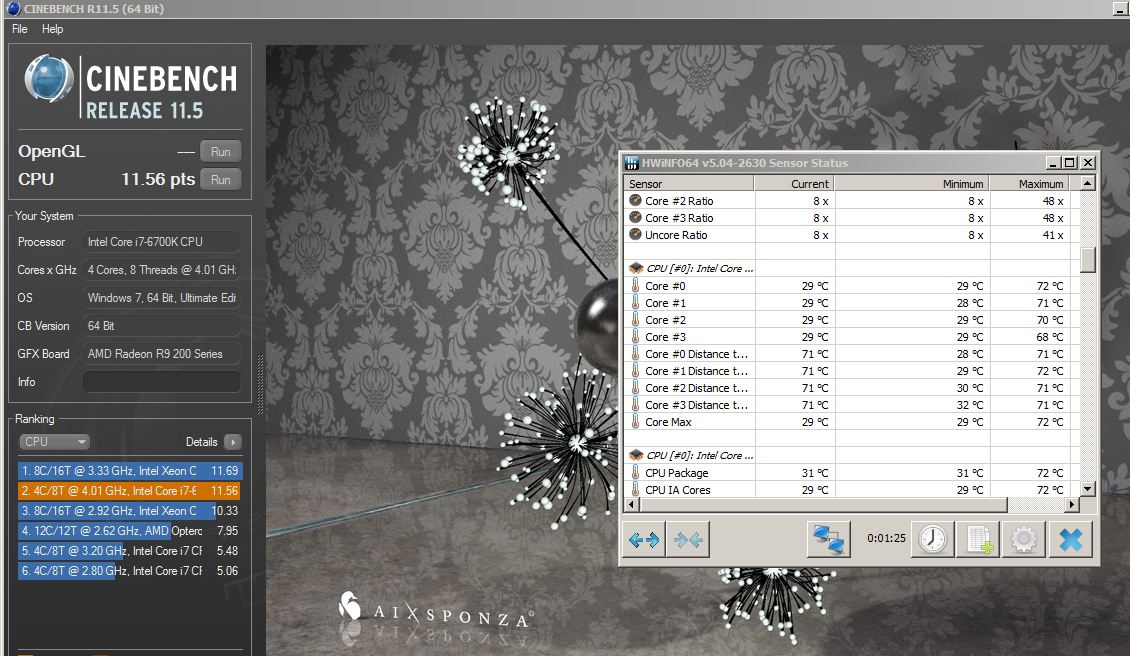Click HWiNFO64 title bar icon
The height and width of the screenshot is (656, 1130).
point(631,163)
